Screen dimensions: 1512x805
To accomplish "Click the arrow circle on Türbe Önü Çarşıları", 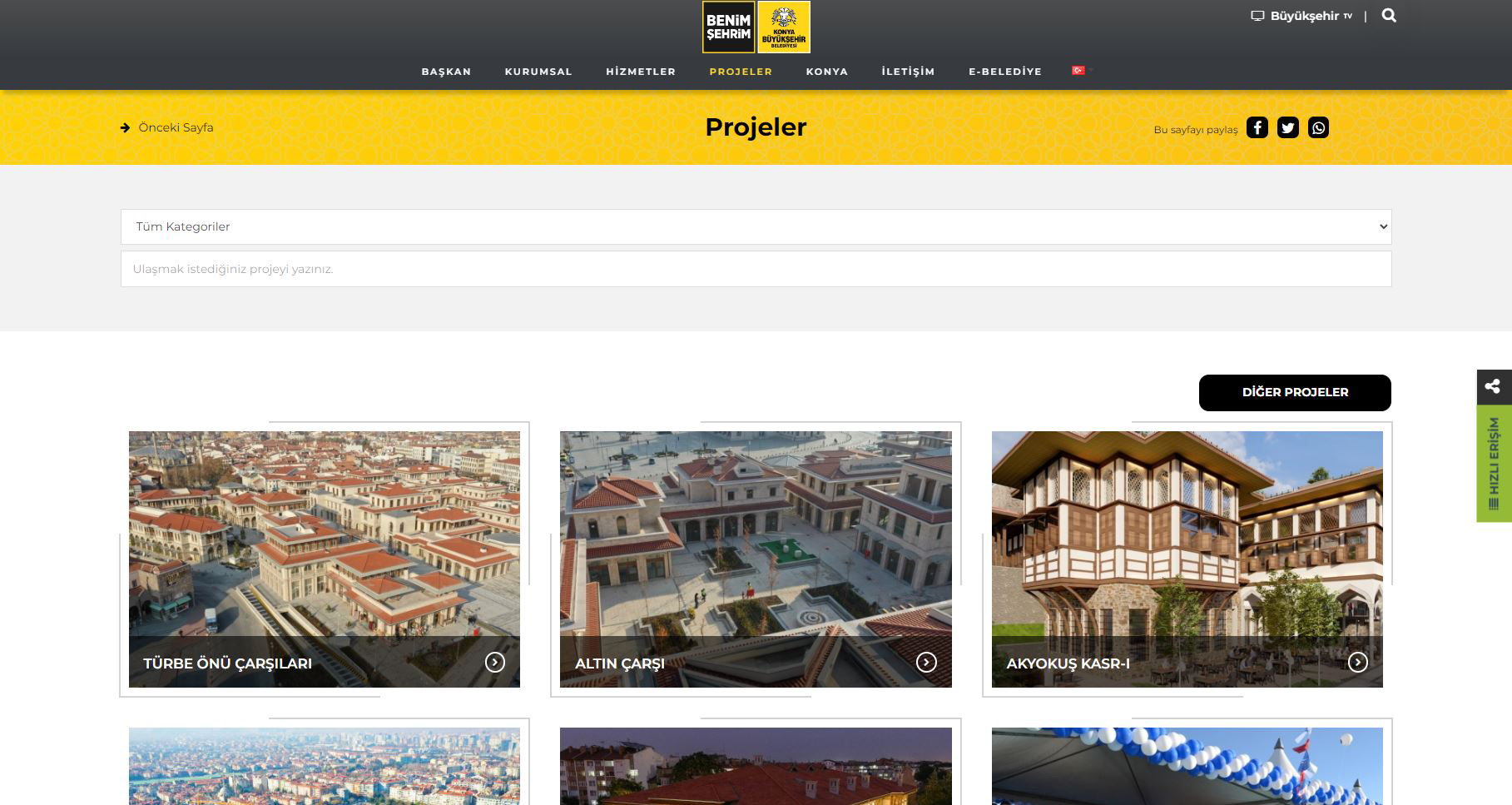I will coord(495,662).
